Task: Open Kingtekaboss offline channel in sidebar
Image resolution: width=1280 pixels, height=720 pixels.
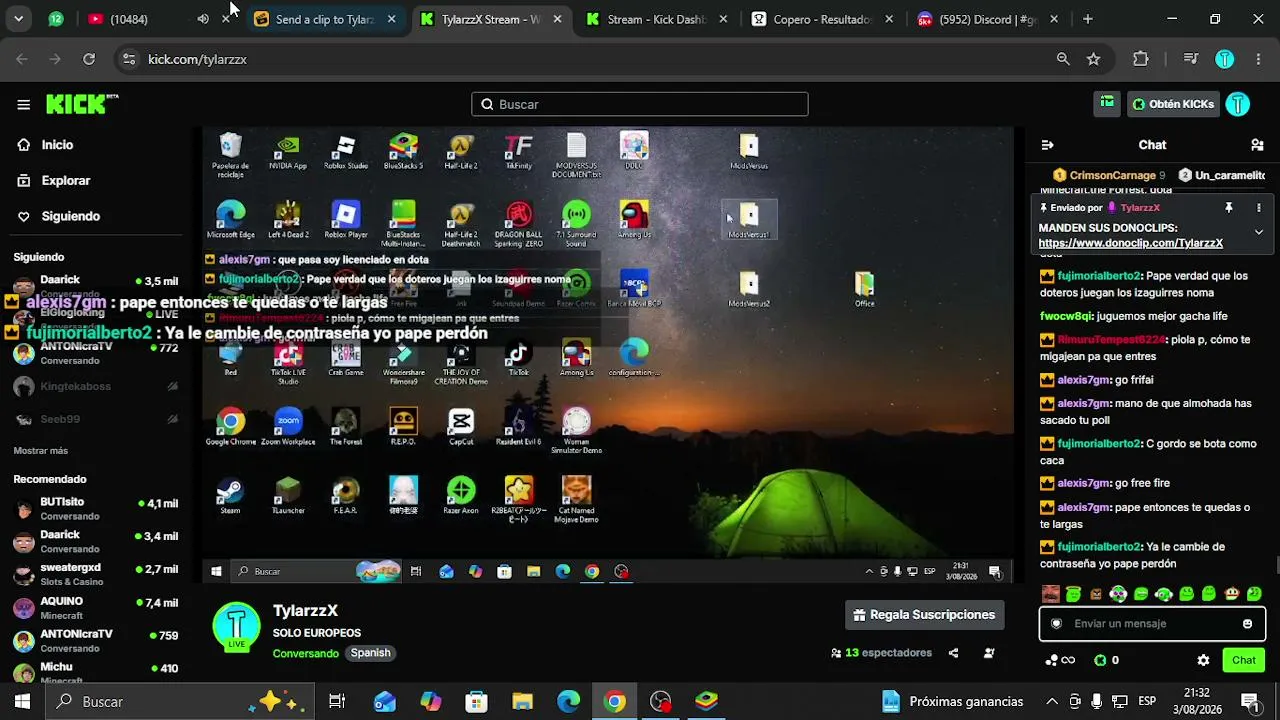Action: [x=97, y=386]
